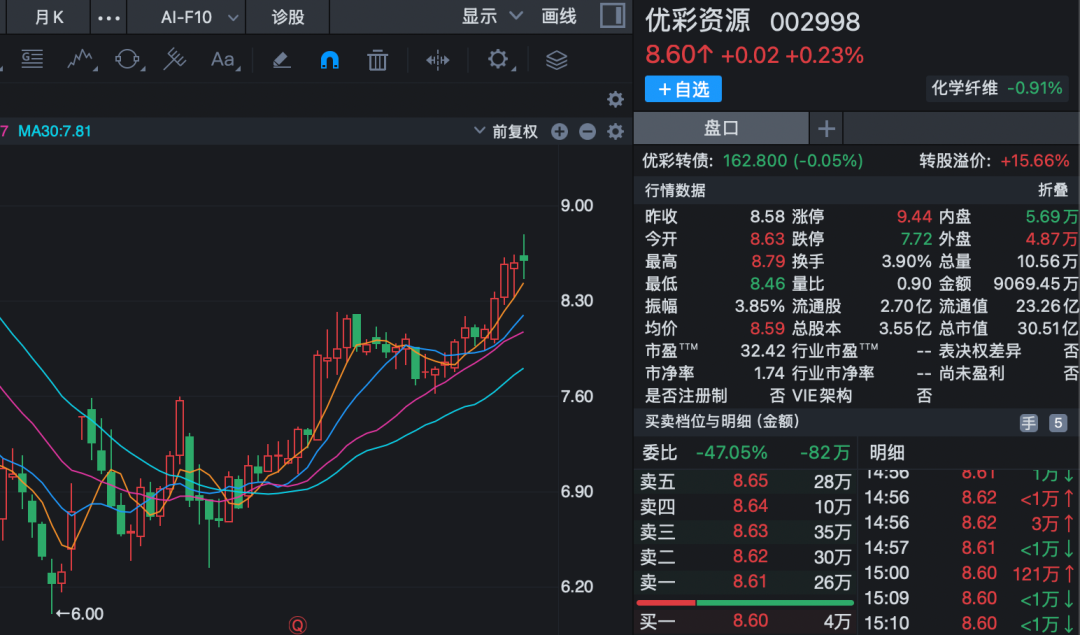Image resolution: width=1080 pixels, height=635 pixels.
Task: Open the drawing settings gear with arrow
Action: (x=499, y=60)
